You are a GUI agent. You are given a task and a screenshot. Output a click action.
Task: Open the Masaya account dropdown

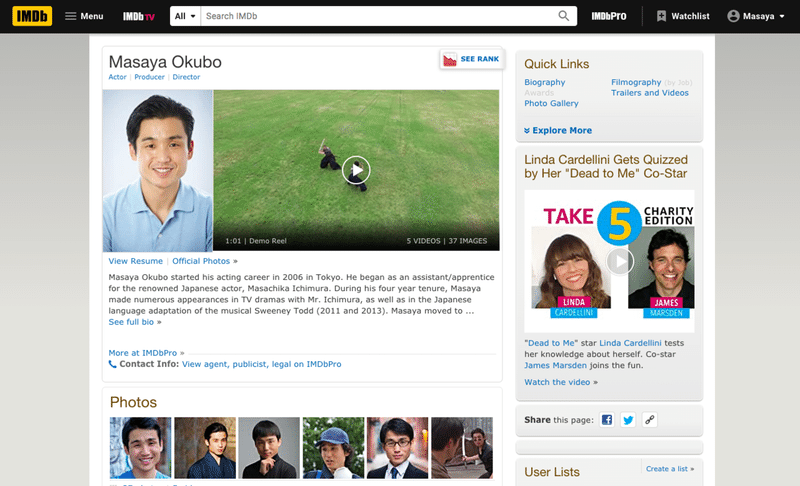pos(756,16)
